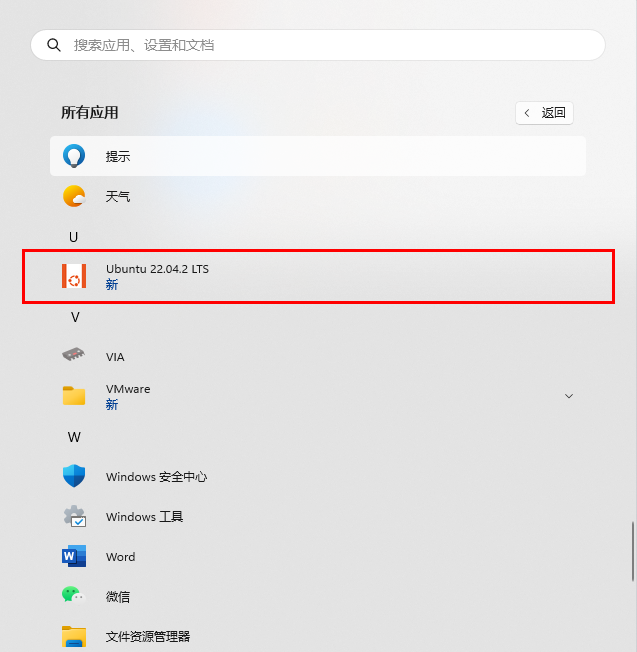
Task: Click the search apps and settings field
Action: (x=318, y=45)
